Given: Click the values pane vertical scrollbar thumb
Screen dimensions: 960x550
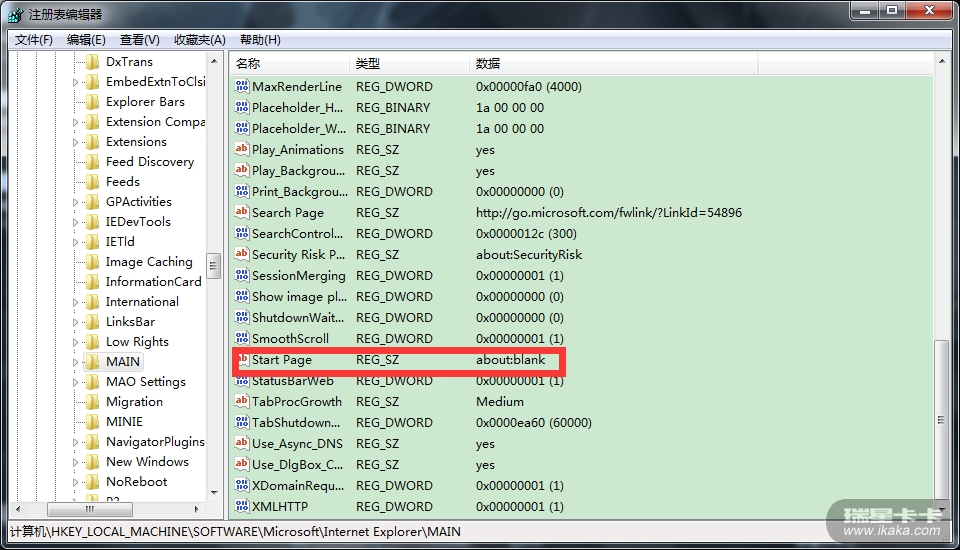Looking at the screenshot, I should click(x=941, y=420).
